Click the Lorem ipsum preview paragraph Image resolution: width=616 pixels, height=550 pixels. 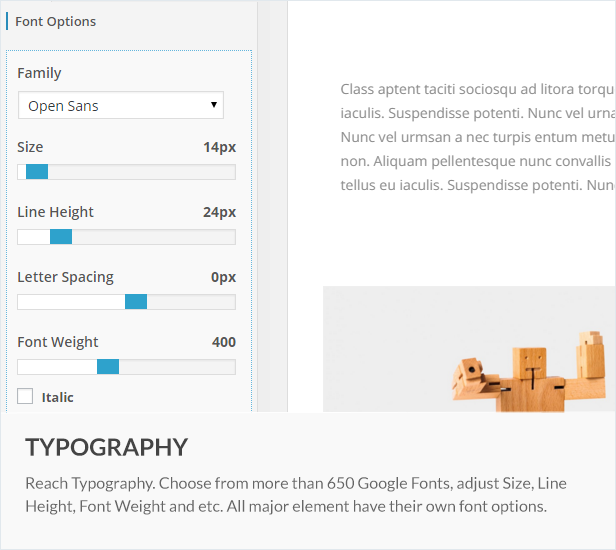[477, 137]
